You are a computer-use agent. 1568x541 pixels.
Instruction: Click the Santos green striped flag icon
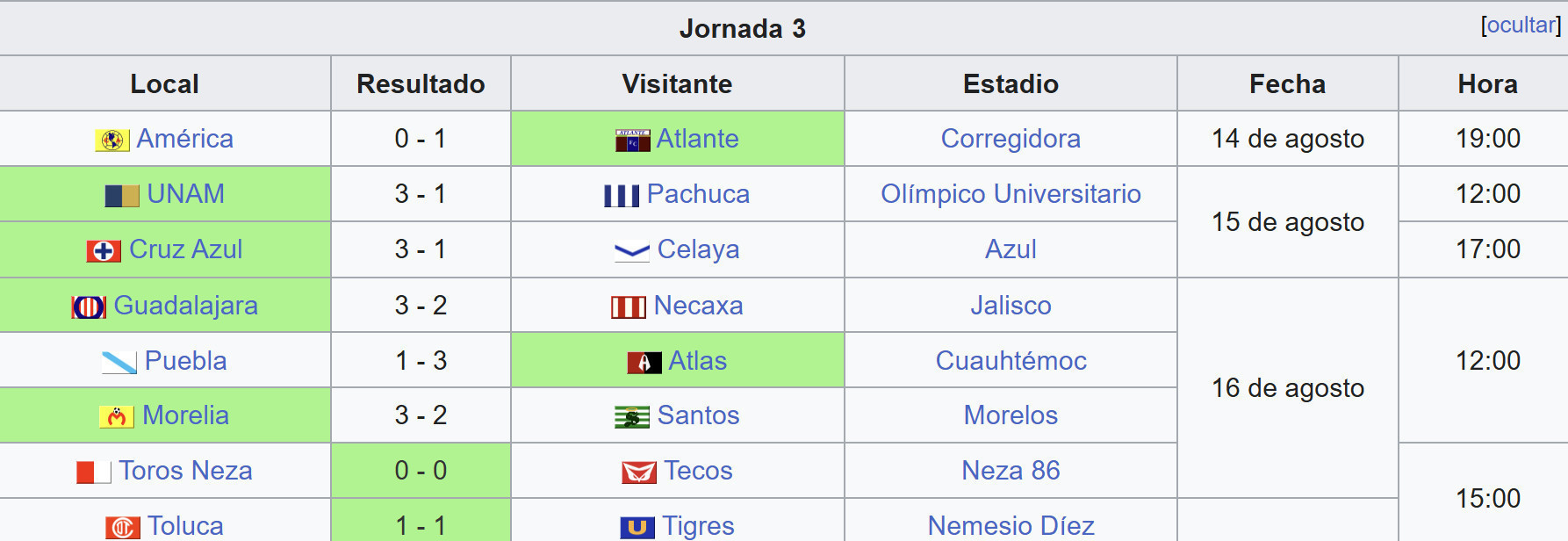632,416
